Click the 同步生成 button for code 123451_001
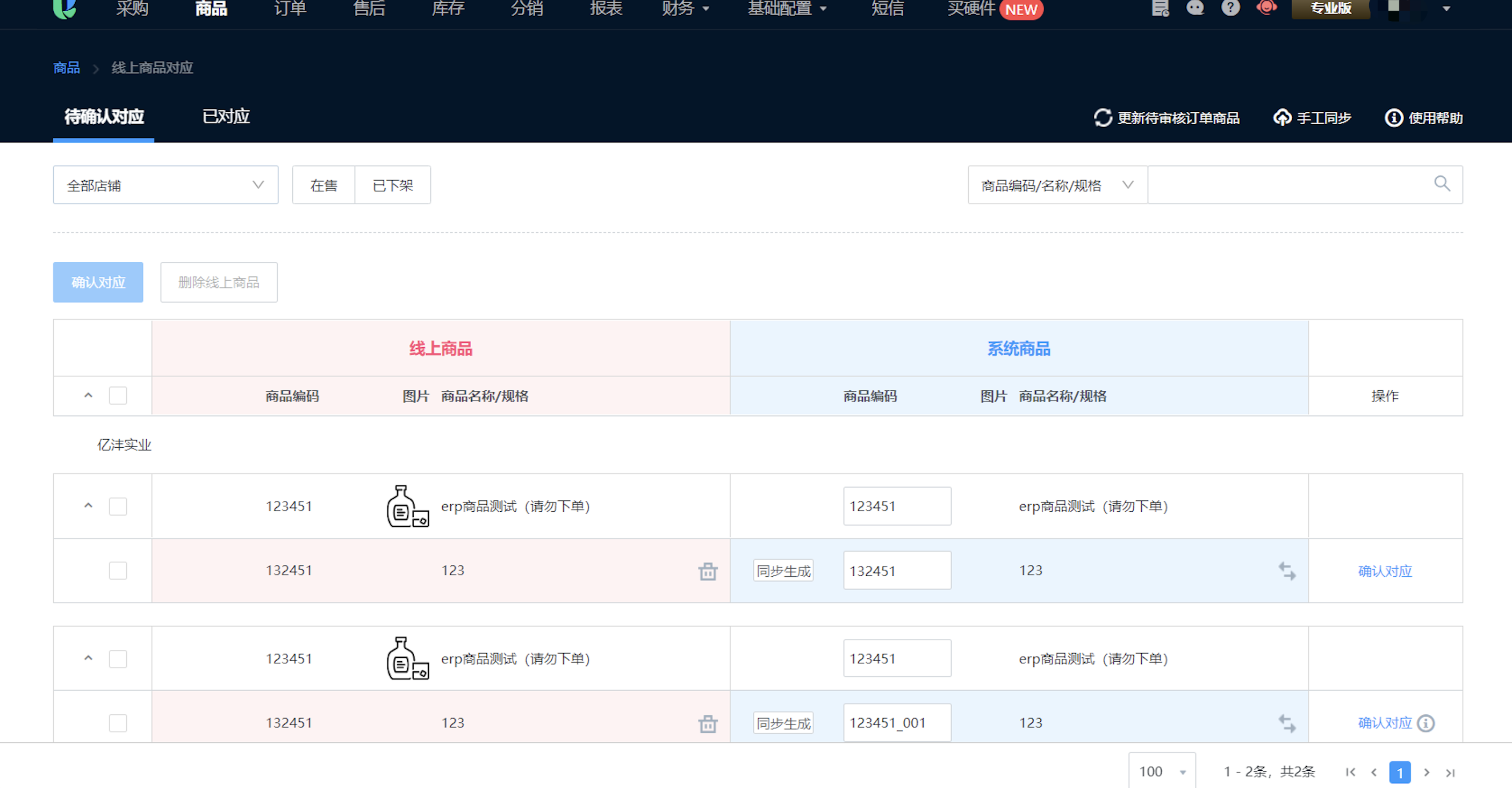Screen dimensions: 1512x788 [x=783, y=723]
